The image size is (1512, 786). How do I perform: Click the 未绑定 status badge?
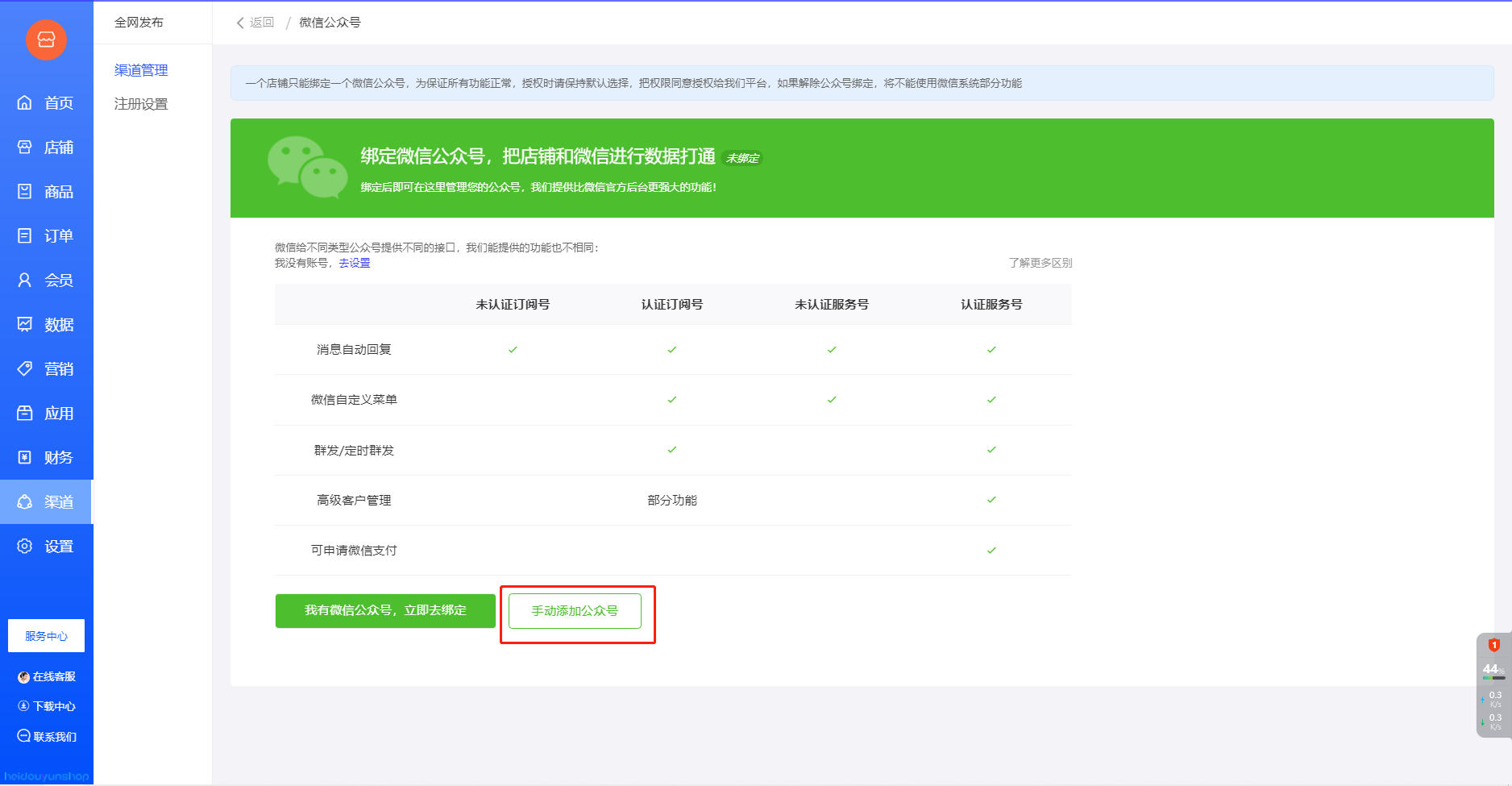(742, 158)
